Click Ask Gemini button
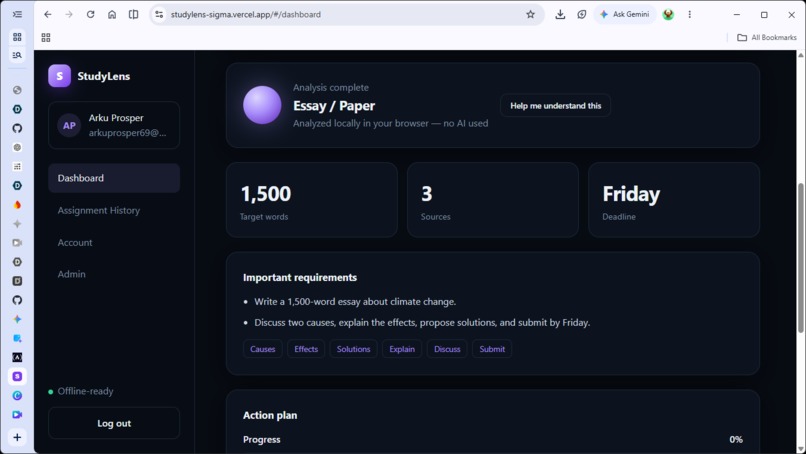Image resolution: width=806 pixels, height=454 pixels. (x=625, y=14)
